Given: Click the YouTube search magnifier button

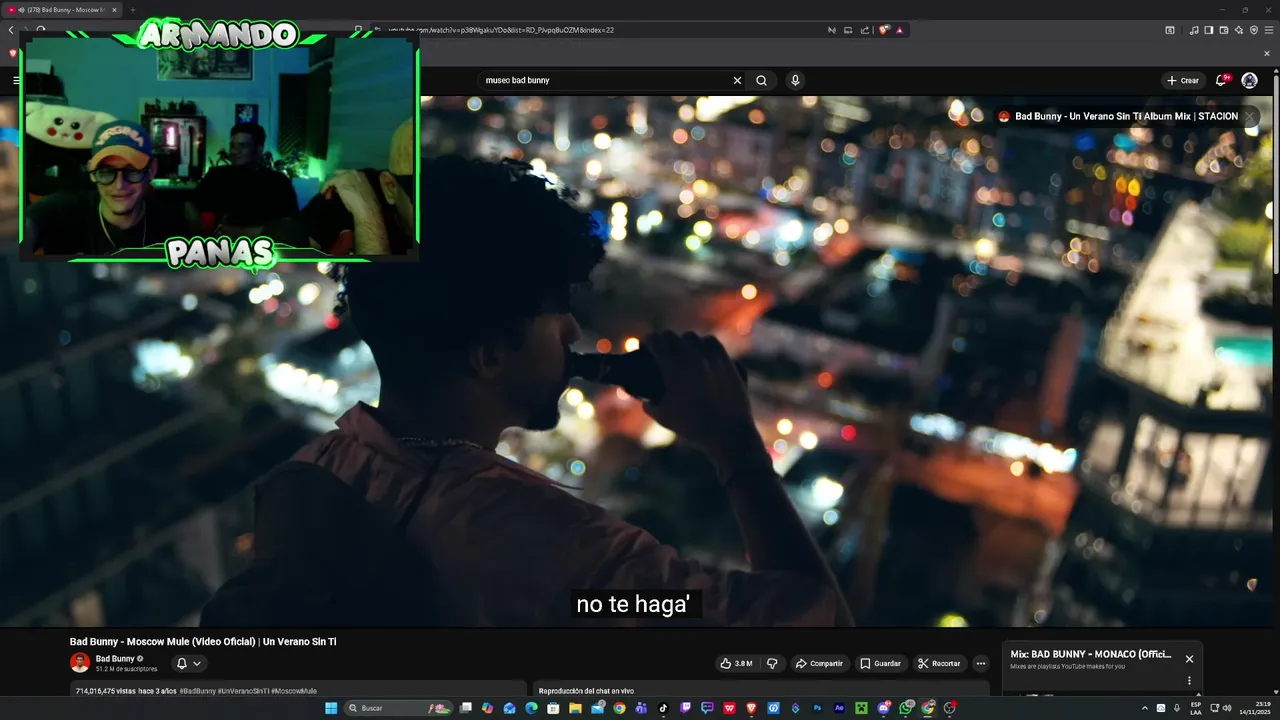Looking at the screenshot, I should tap(761, 80).
